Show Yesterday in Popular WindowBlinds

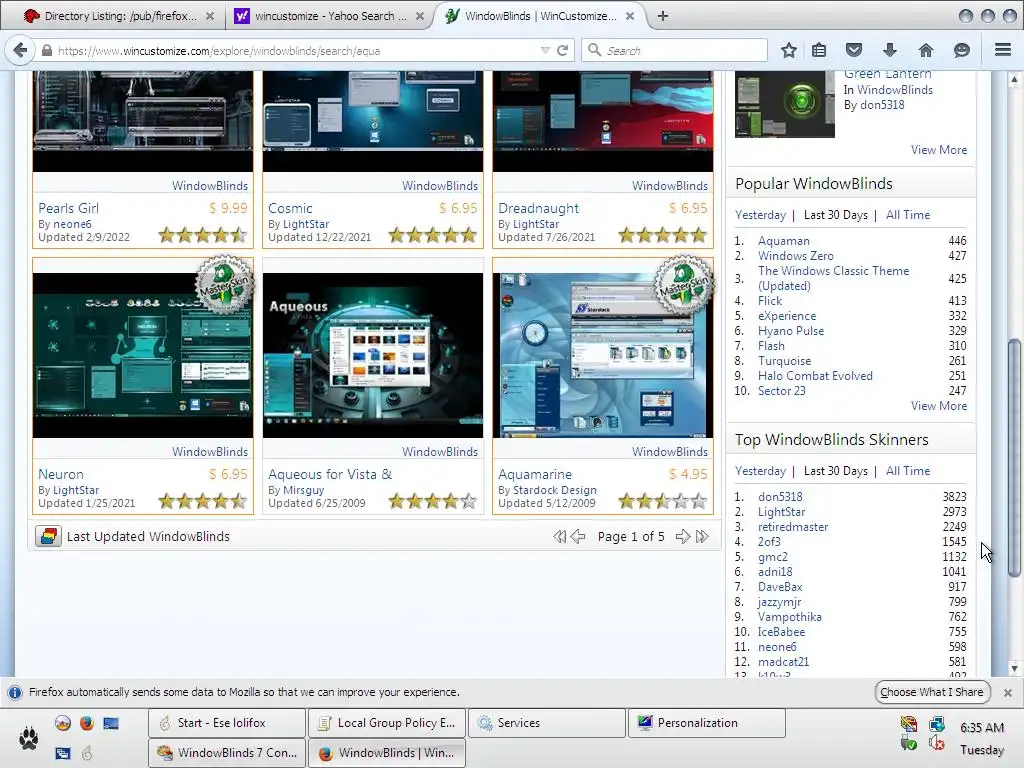760,215
